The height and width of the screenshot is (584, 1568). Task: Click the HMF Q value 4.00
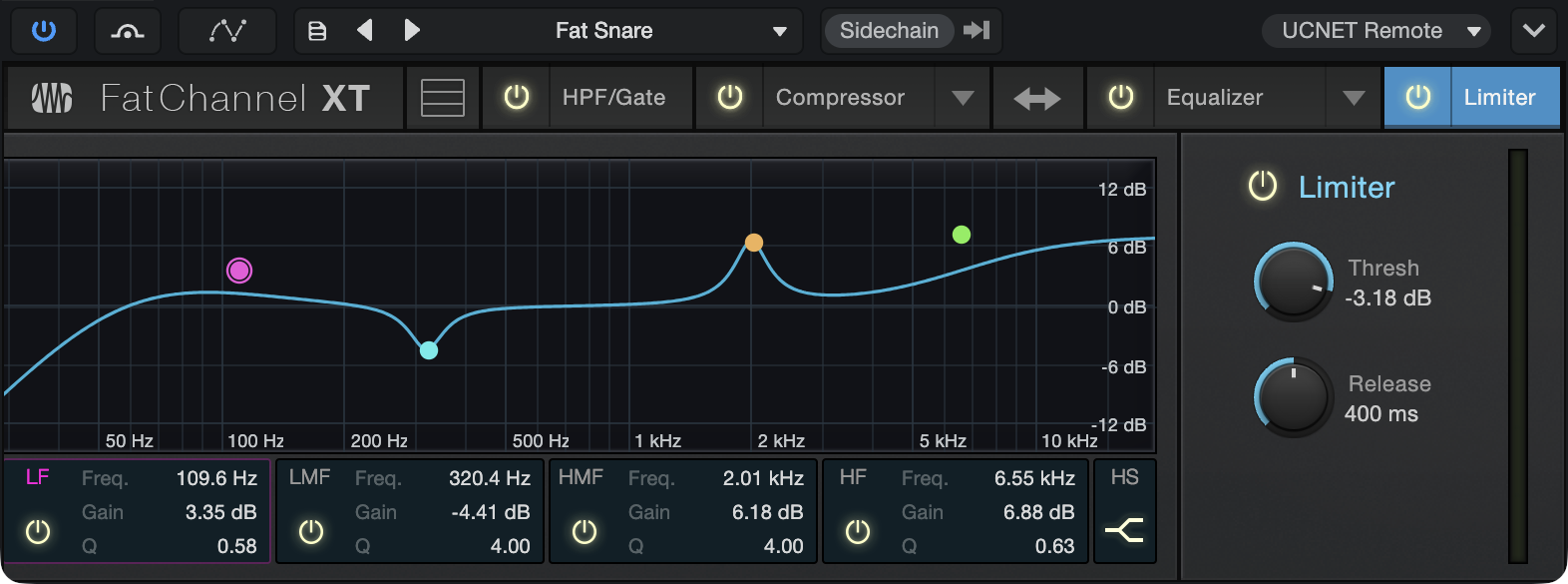pyautogui.click(x=784, y=546)
